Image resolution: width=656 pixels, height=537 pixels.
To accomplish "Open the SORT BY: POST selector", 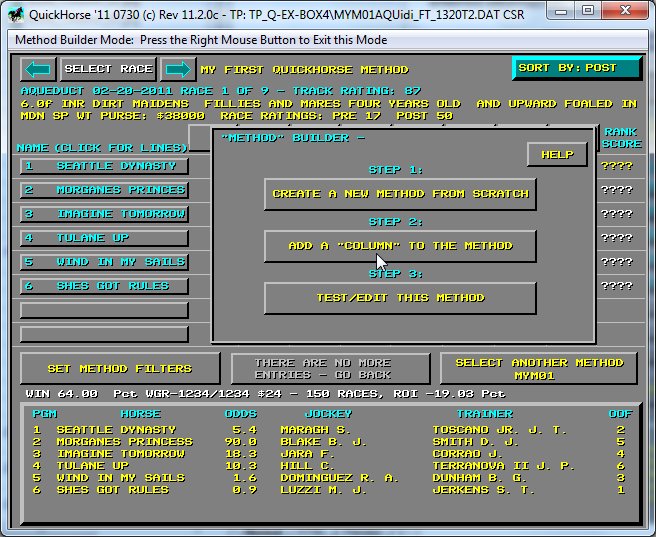I will click(577, 68).
